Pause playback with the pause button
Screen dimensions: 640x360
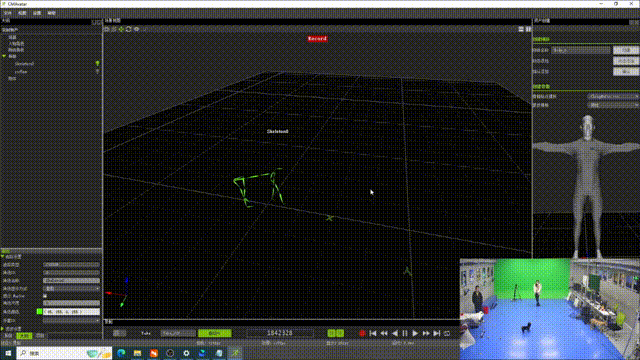[405, 333]
